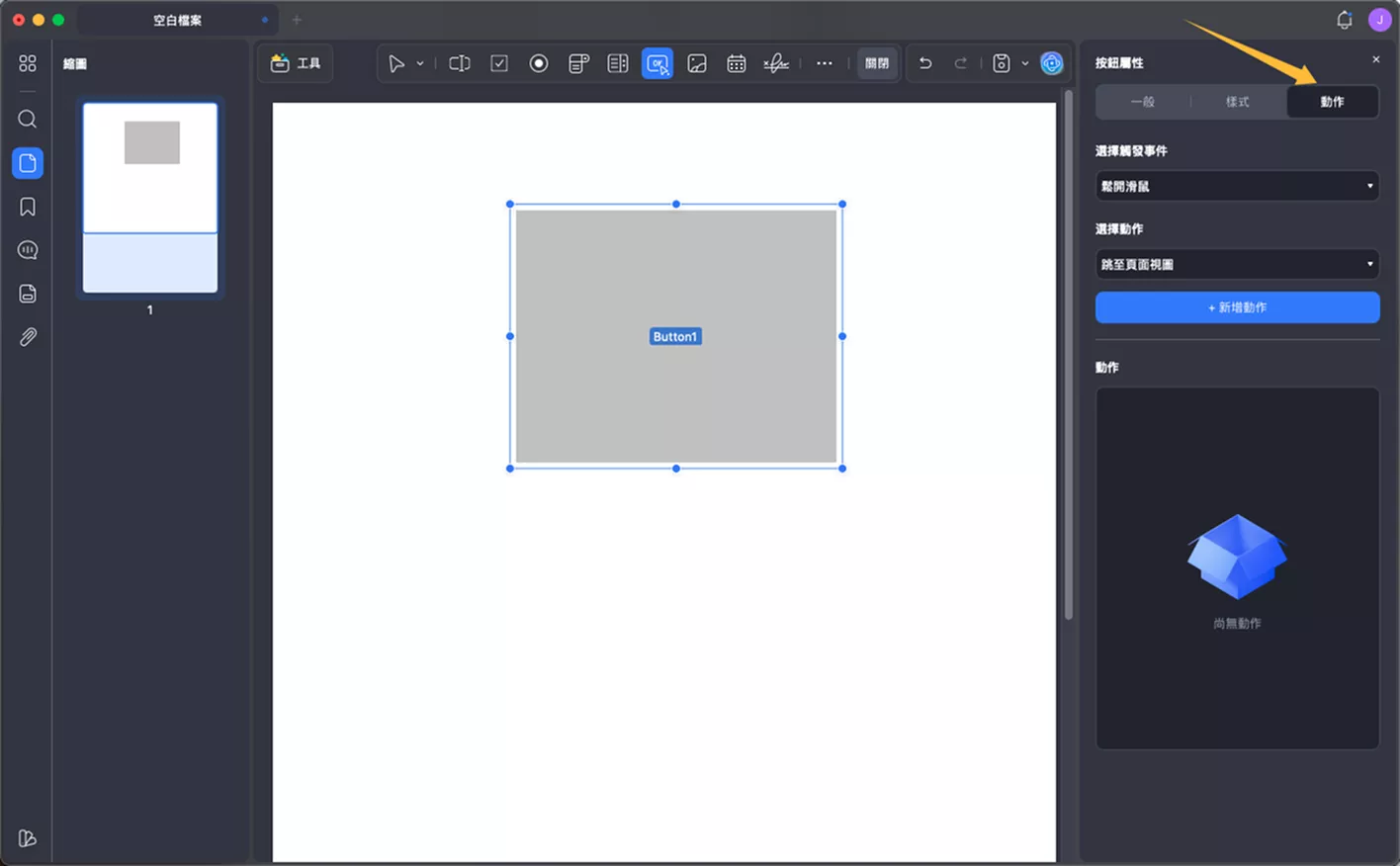This screenshot has height=866, width=1400.
Task: Open the search panel in sidebar
Action: [x=28, y=120]
